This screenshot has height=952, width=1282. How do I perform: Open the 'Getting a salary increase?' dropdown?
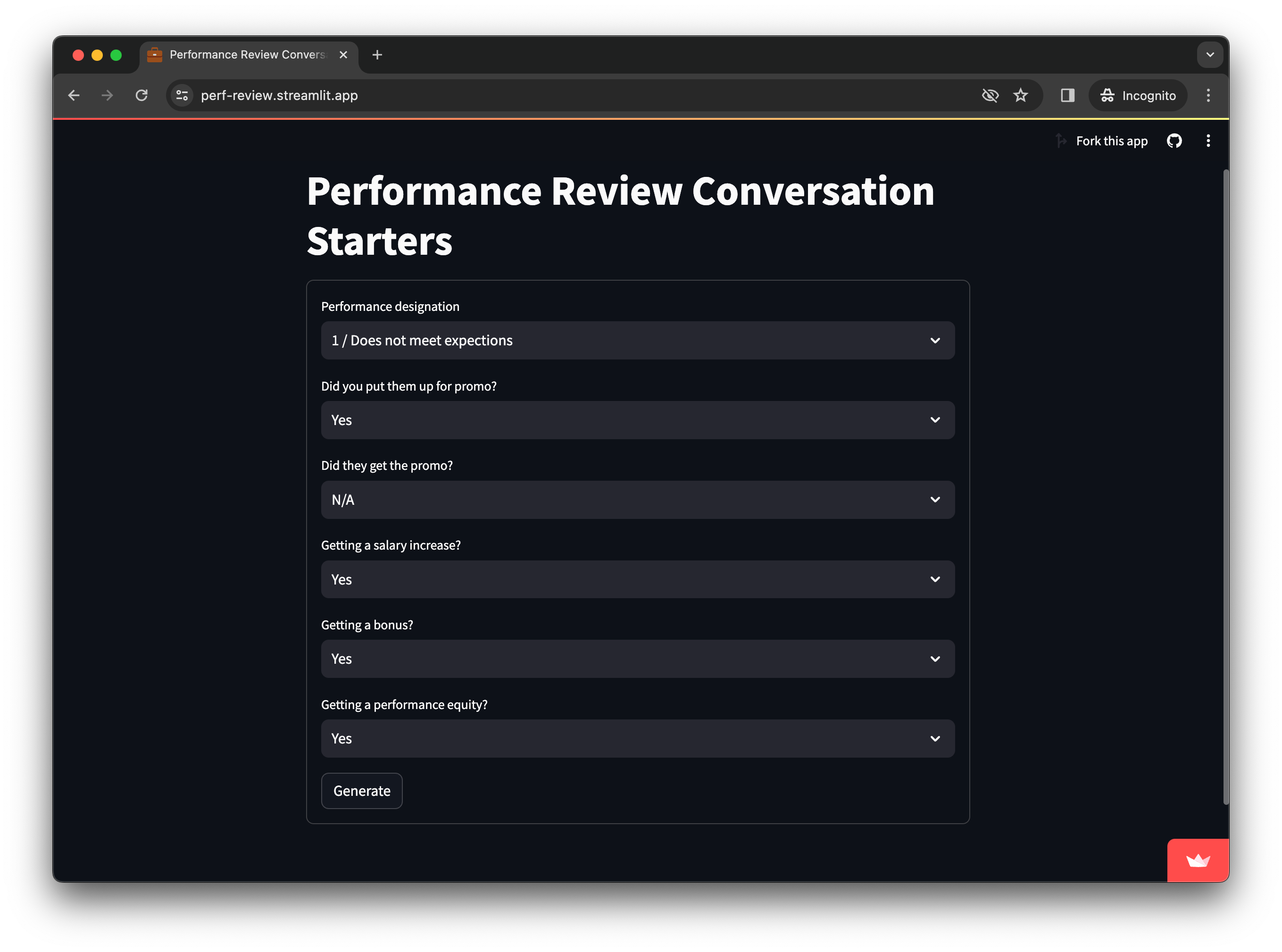637,579
